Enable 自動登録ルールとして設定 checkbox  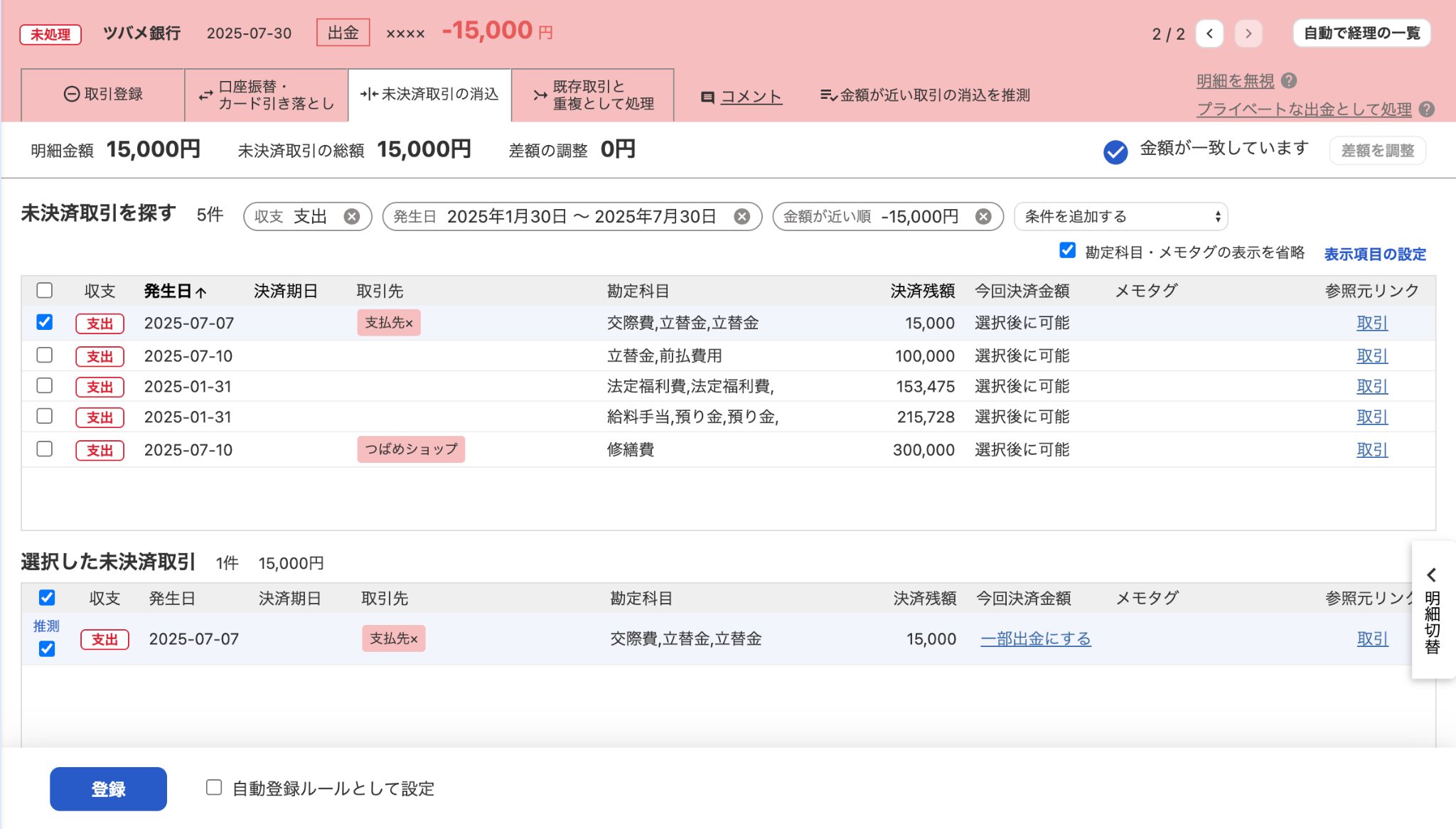click(x=214, y=787)
